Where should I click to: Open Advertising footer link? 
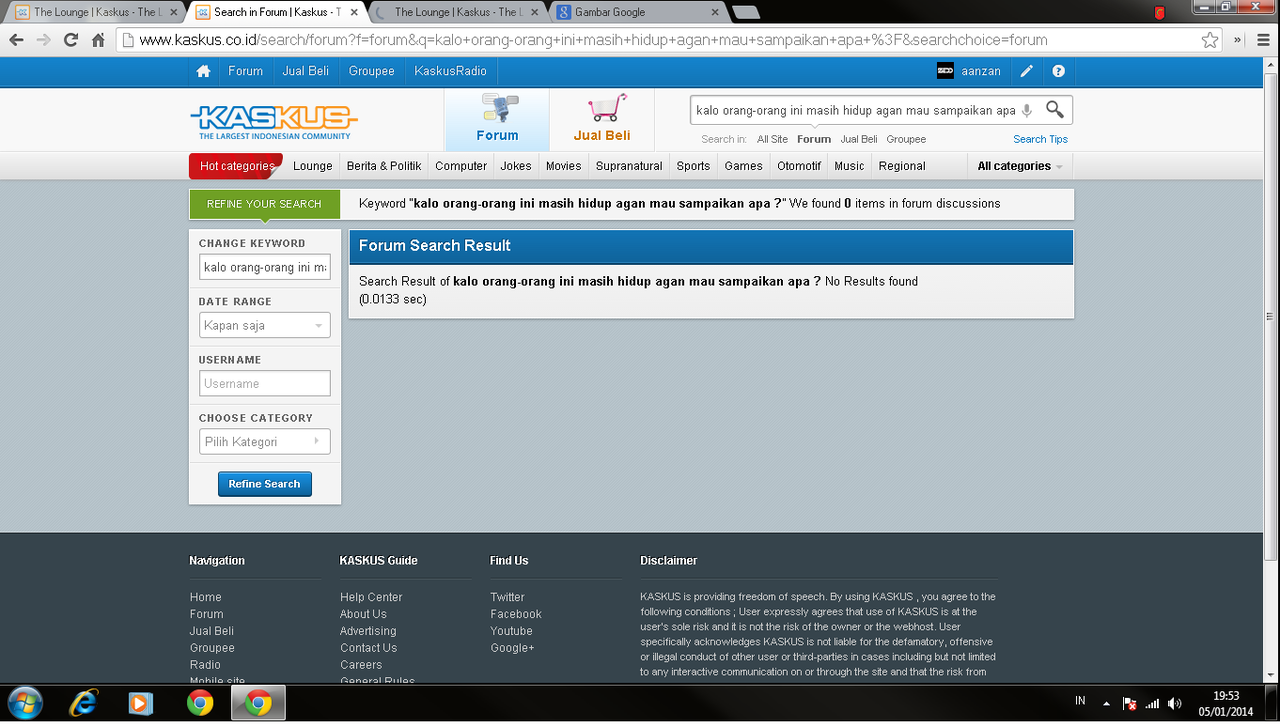point(368,631)
